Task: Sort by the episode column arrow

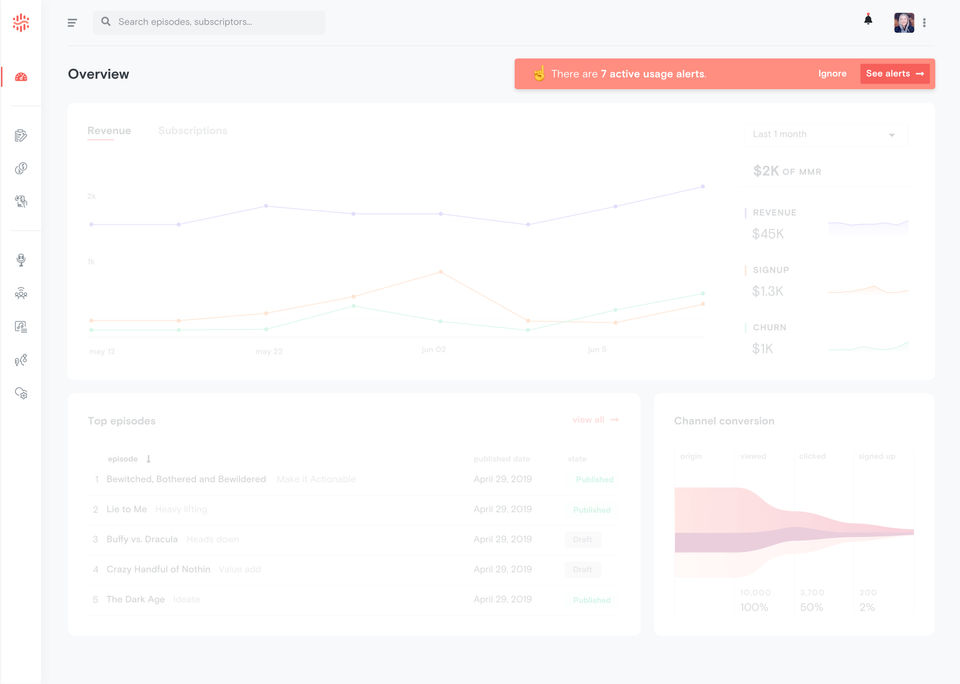Action: [148, 459]
